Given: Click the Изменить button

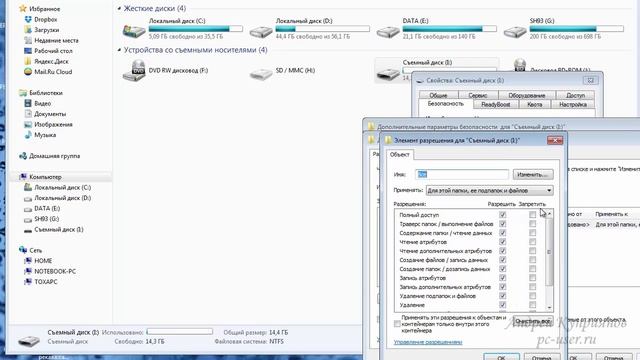Looking at the screenshot, I should [x=533, y=175].
